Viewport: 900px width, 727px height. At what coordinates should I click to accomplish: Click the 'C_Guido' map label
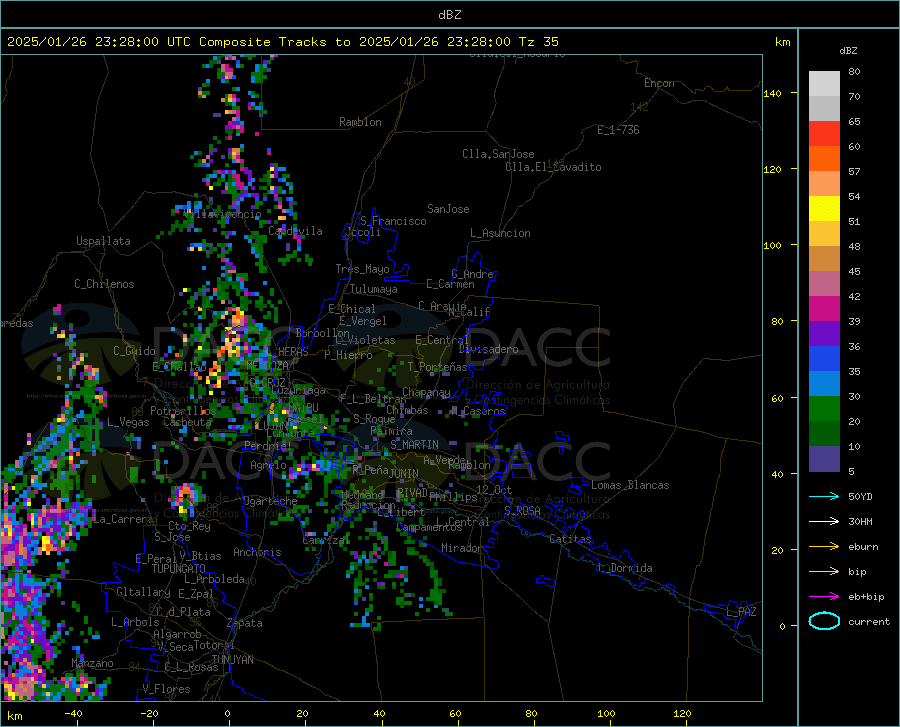pos(134,351)
